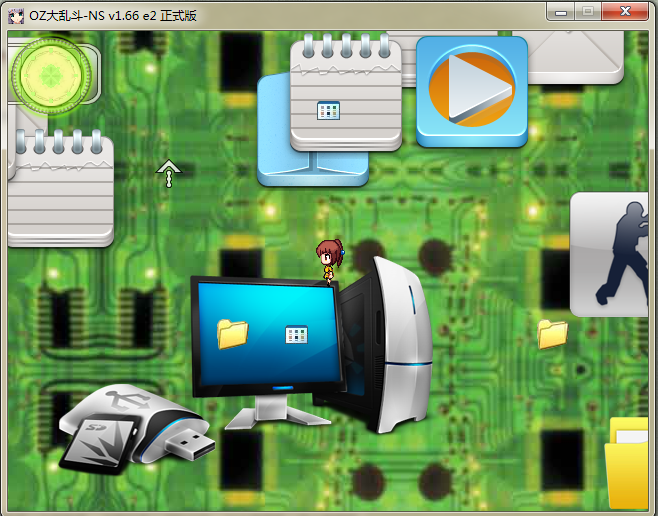658x516 pixels.
Task: Click the Counter-Strike soldier silhouette icon
Action: click(609, 255)
